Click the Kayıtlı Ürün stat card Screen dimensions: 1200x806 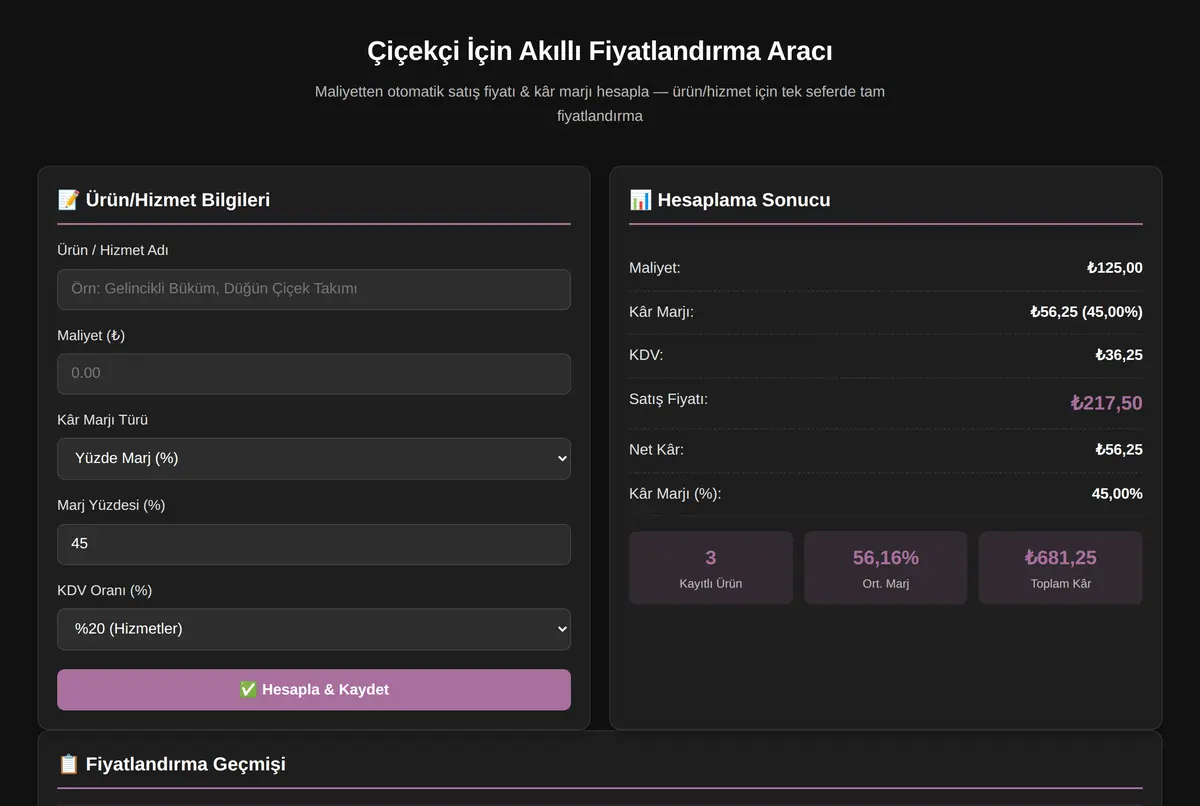(711, 568)
